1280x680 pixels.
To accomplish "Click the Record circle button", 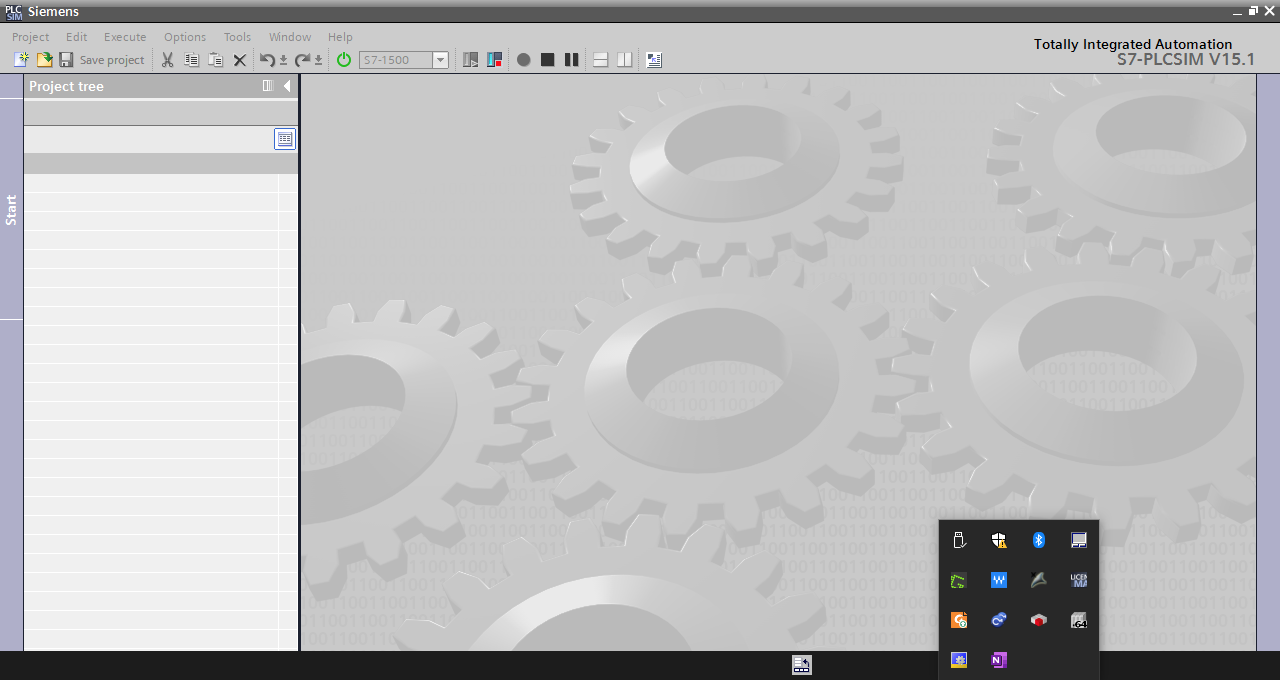I will [x=523, y=60].
